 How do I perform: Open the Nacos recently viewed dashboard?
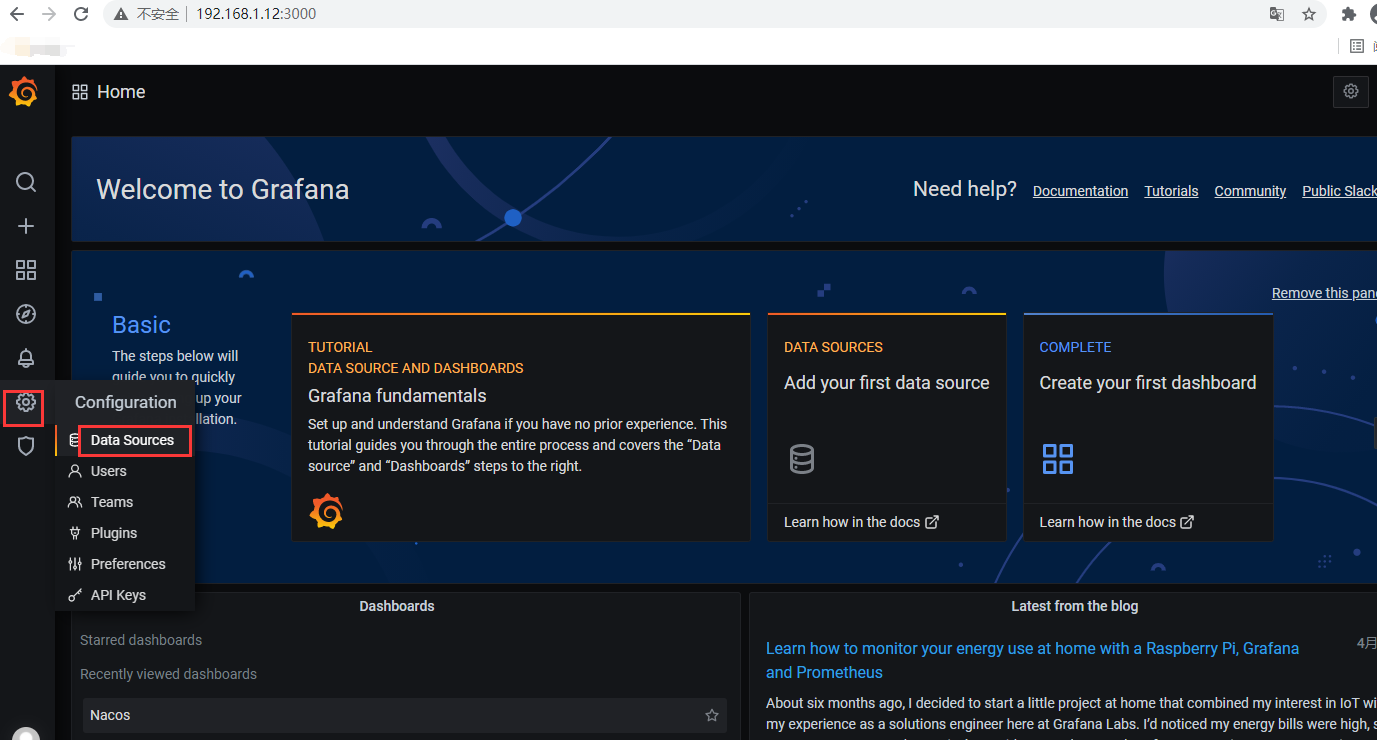tap(110, 715)
